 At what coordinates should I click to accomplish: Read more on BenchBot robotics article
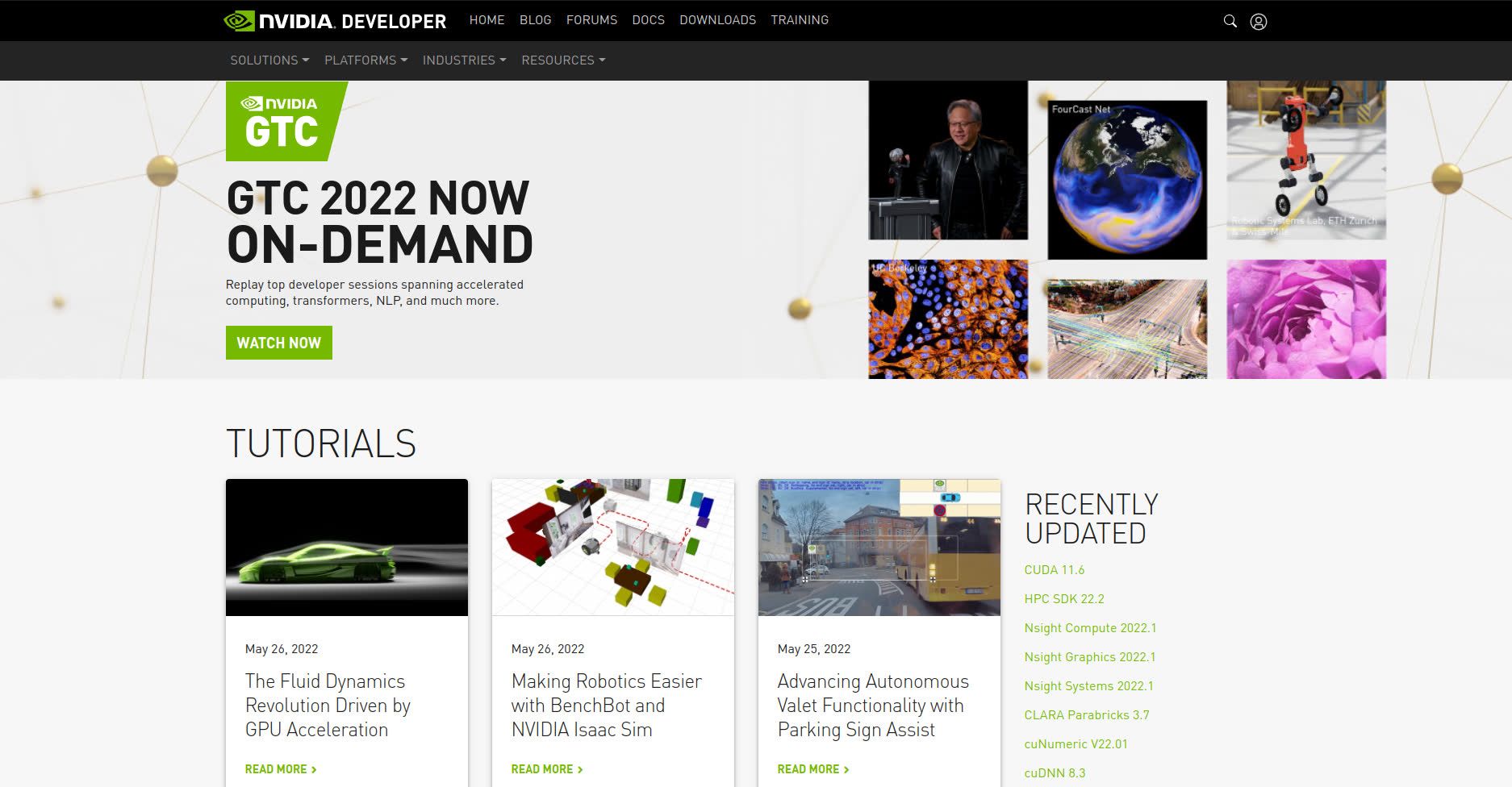(547, 769)
